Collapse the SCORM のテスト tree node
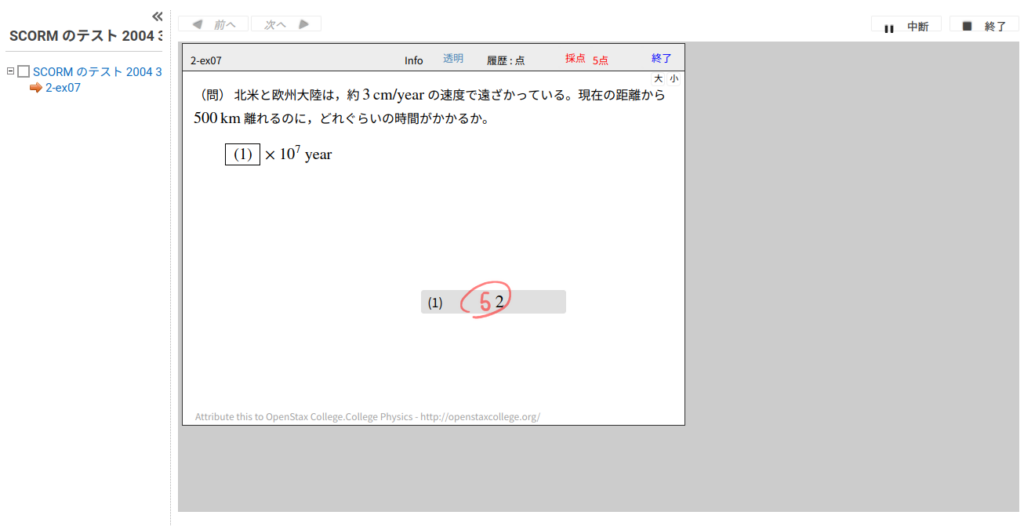The height and width of the screenshot is (526, 1024). point(10,71)
